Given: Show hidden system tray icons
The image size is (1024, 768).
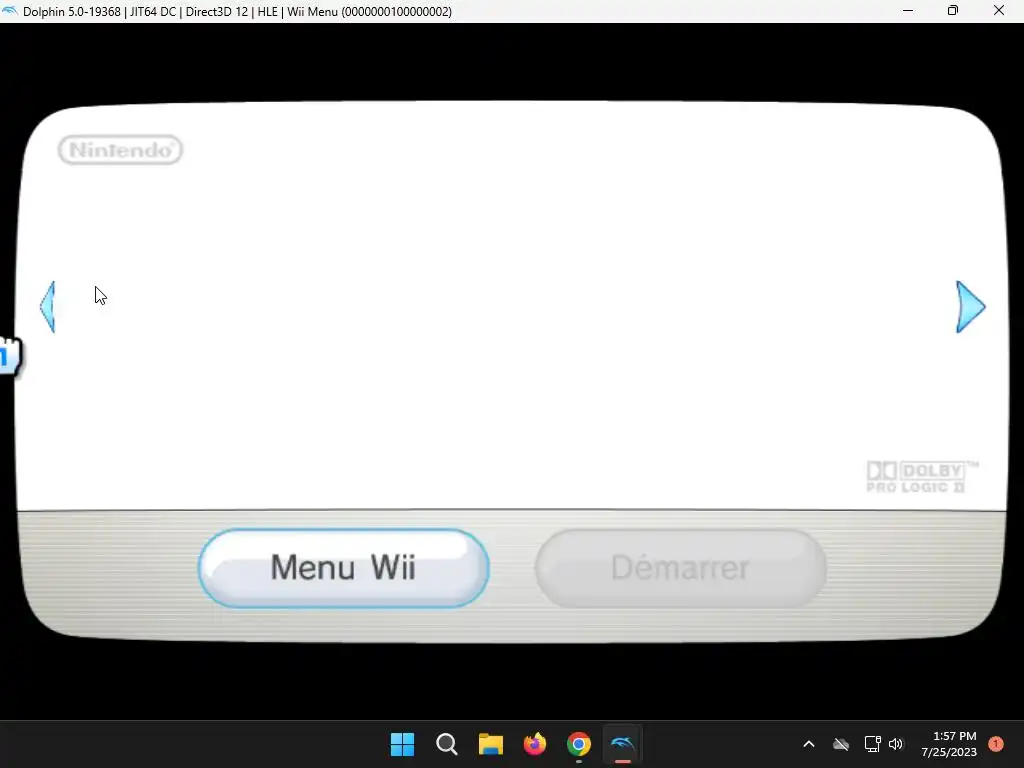Looking at the screenshot, I should 808,744.
